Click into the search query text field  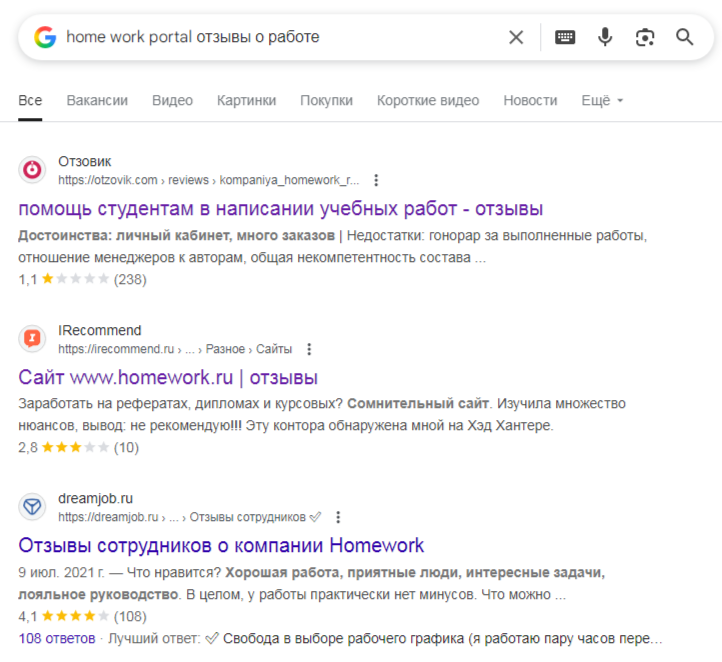pos(280,38)
